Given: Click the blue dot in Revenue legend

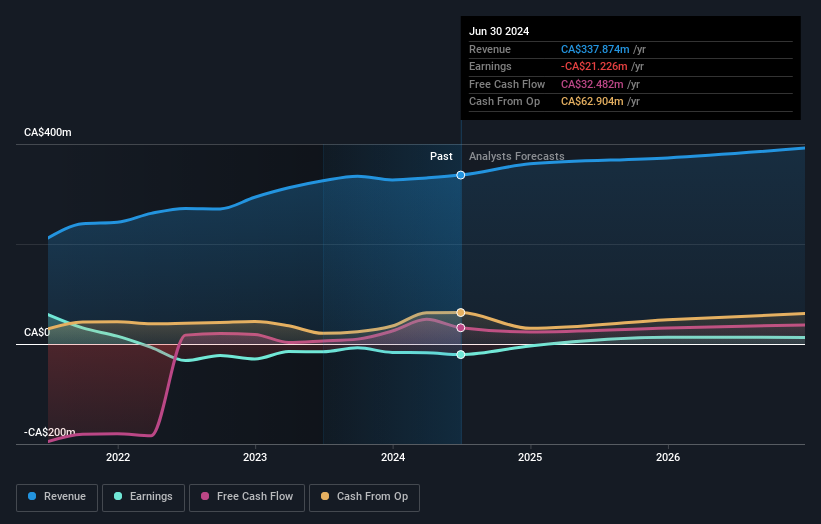Looking at the screenshot, I should pos(32,496).
